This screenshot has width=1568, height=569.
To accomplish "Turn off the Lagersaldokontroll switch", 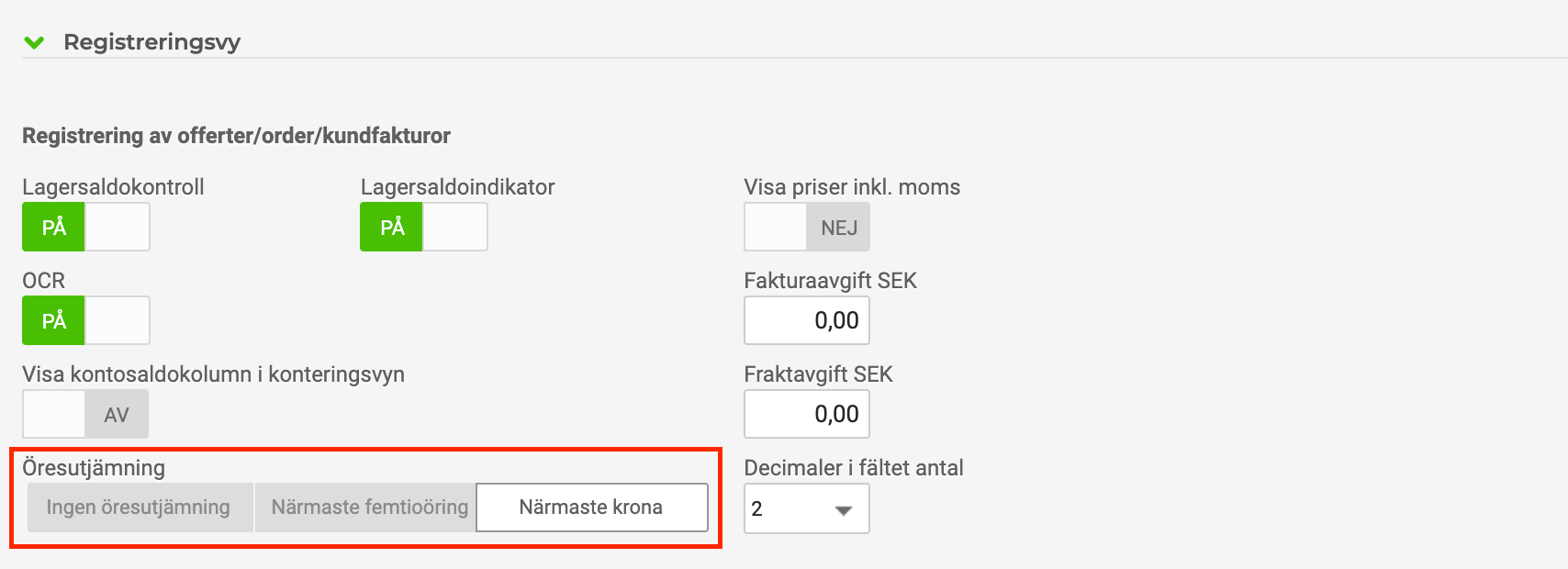I will click(85, 228).
